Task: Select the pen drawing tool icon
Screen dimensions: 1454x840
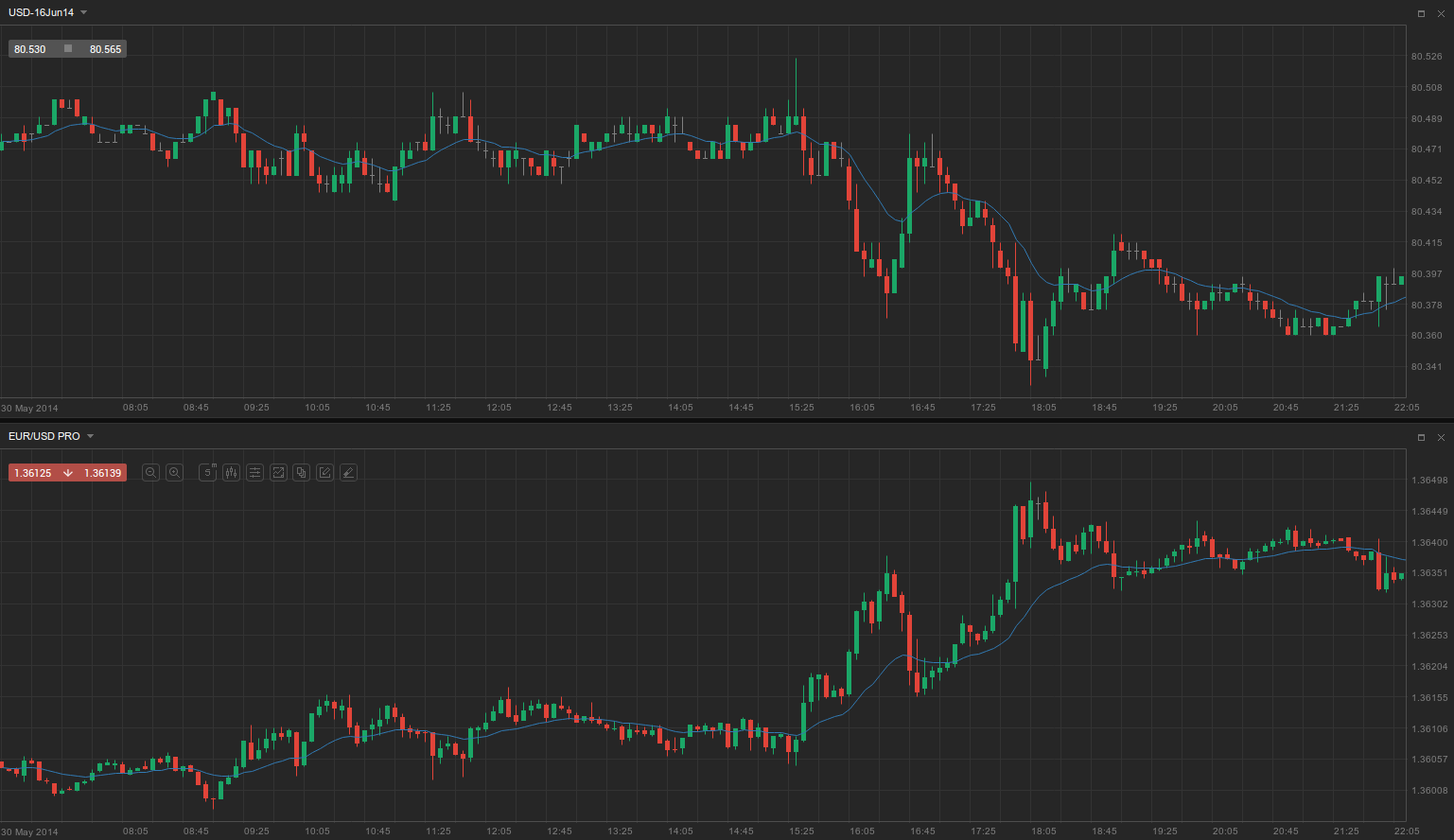Action: (348, 473)
